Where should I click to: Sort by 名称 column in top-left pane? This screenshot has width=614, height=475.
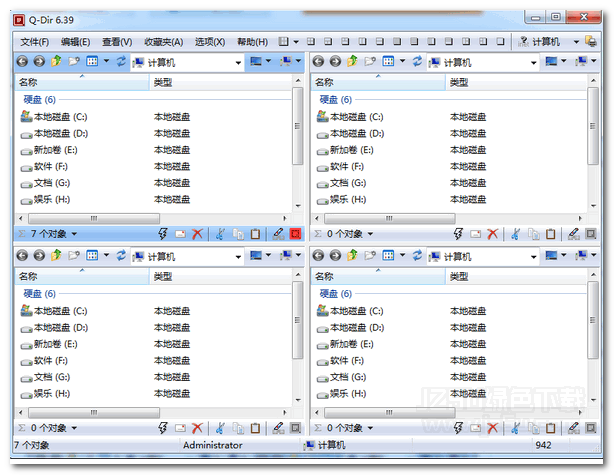82,82
